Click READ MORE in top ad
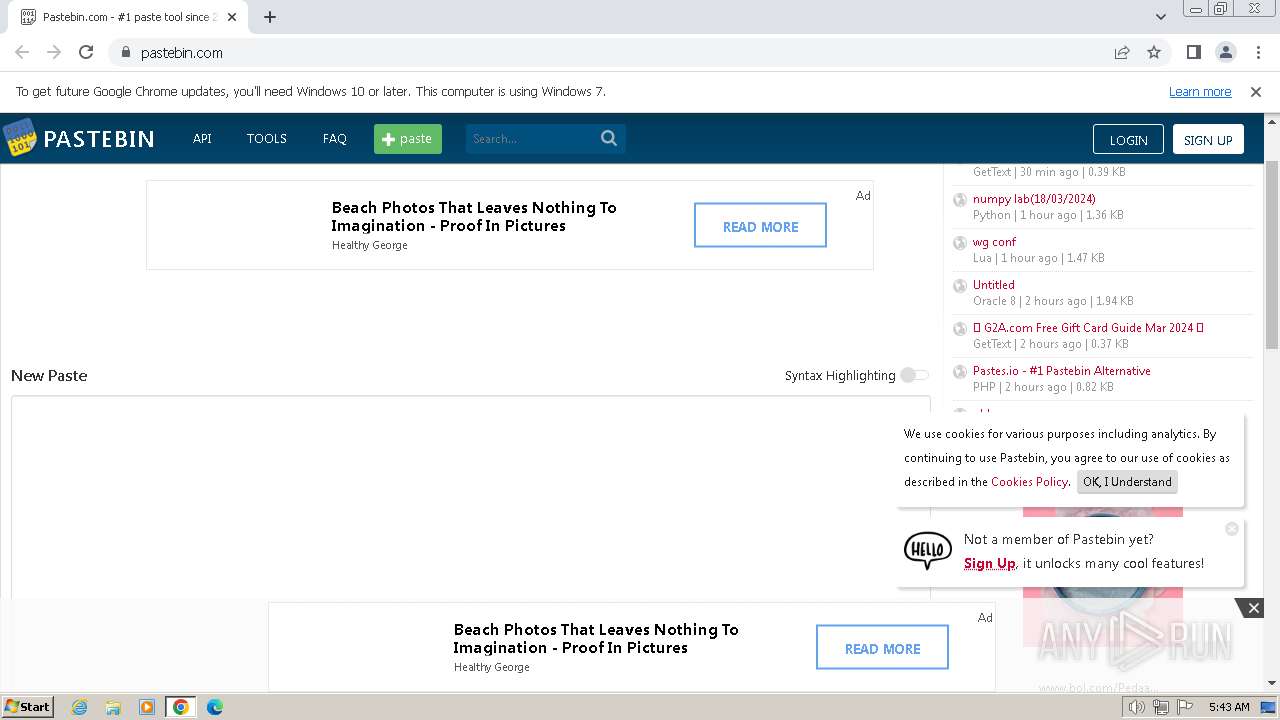1280x720 pixels. click(760, 225)
